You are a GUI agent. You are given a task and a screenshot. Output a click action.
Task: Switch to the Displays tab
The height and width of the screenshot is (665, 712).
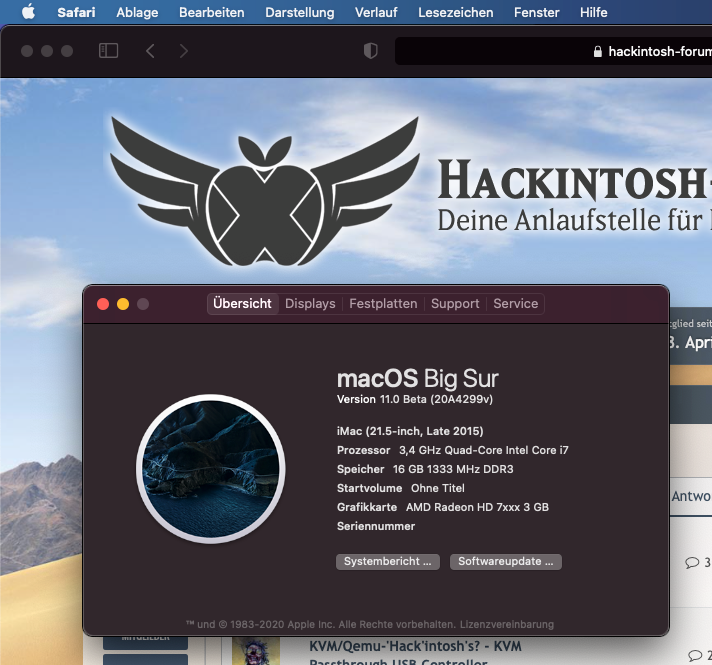(x=310, y=303)
